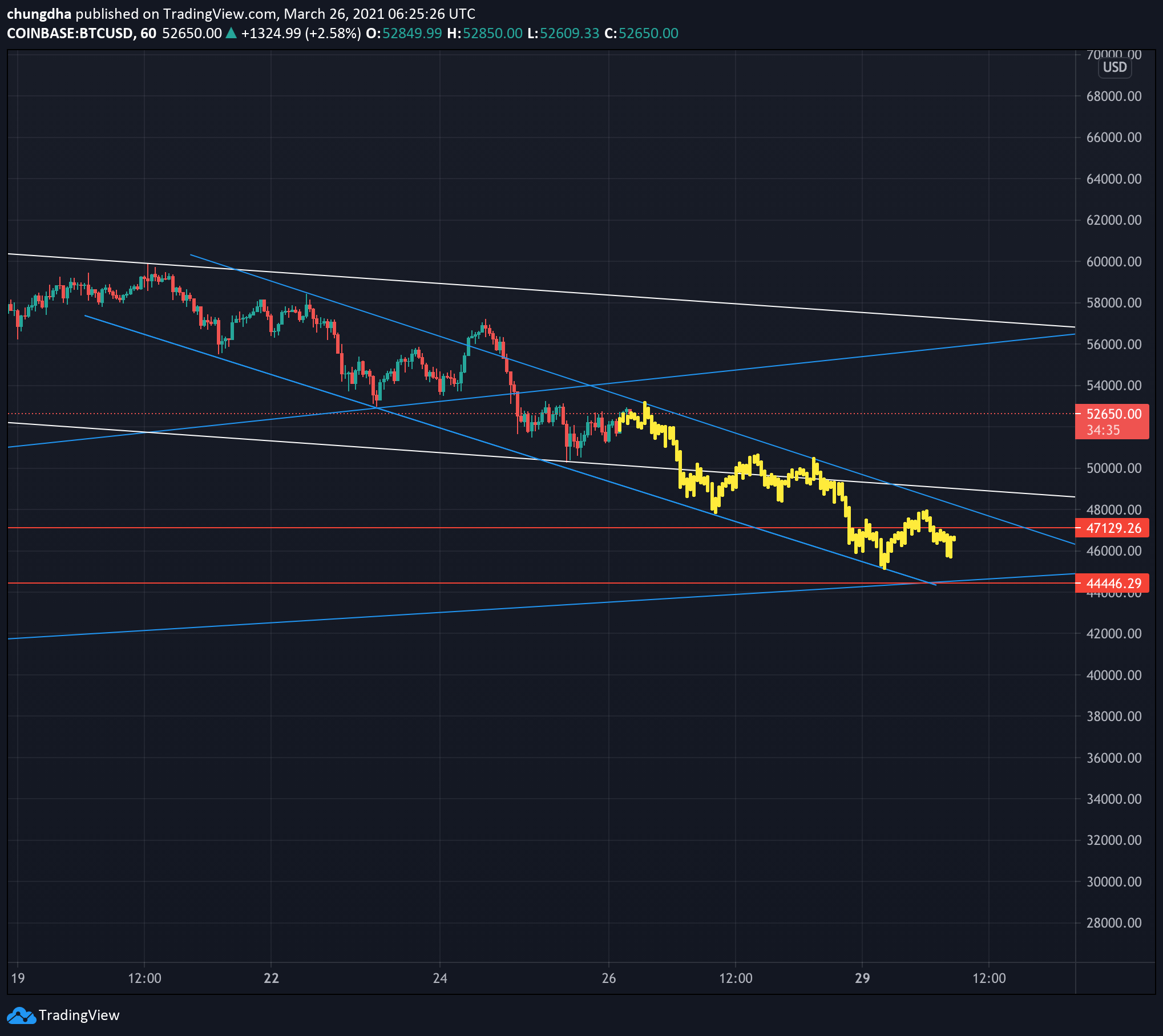Click the 34000.00 price axis label
1163x1036 pixels.
click(x=1114, y=799)
